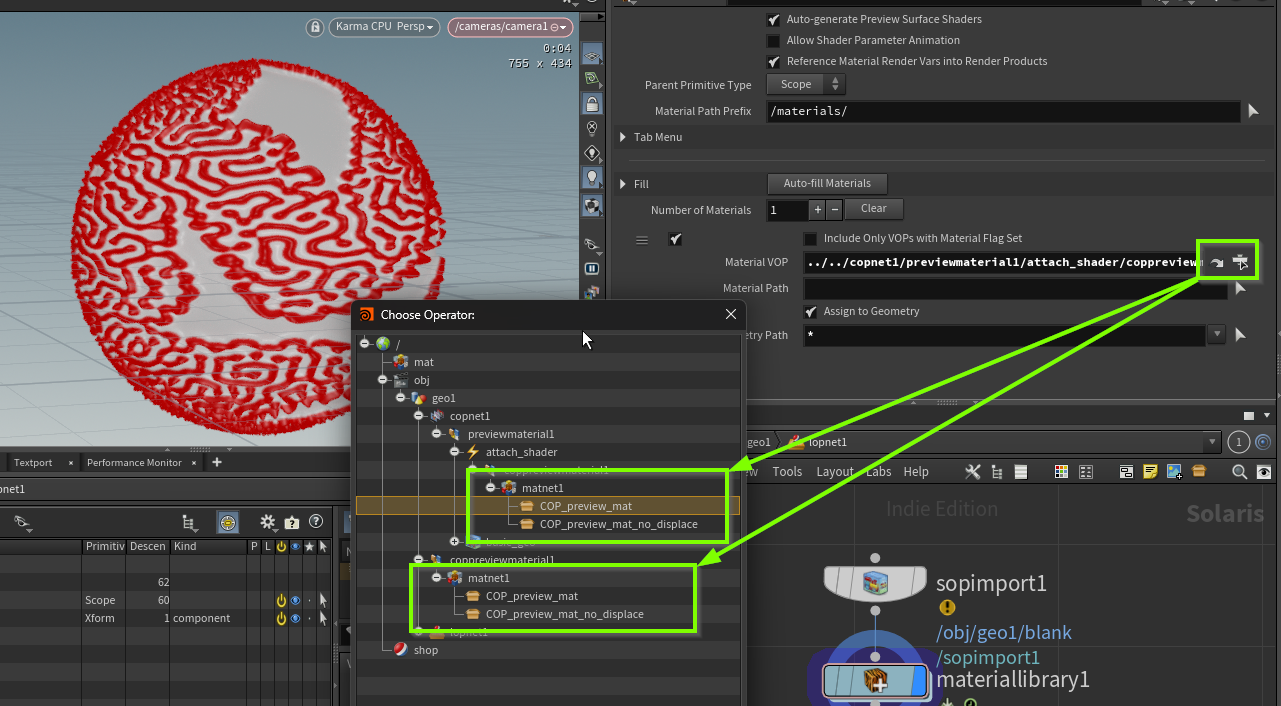Click the gear settings icon in scene graph

[x=268, y=522]
